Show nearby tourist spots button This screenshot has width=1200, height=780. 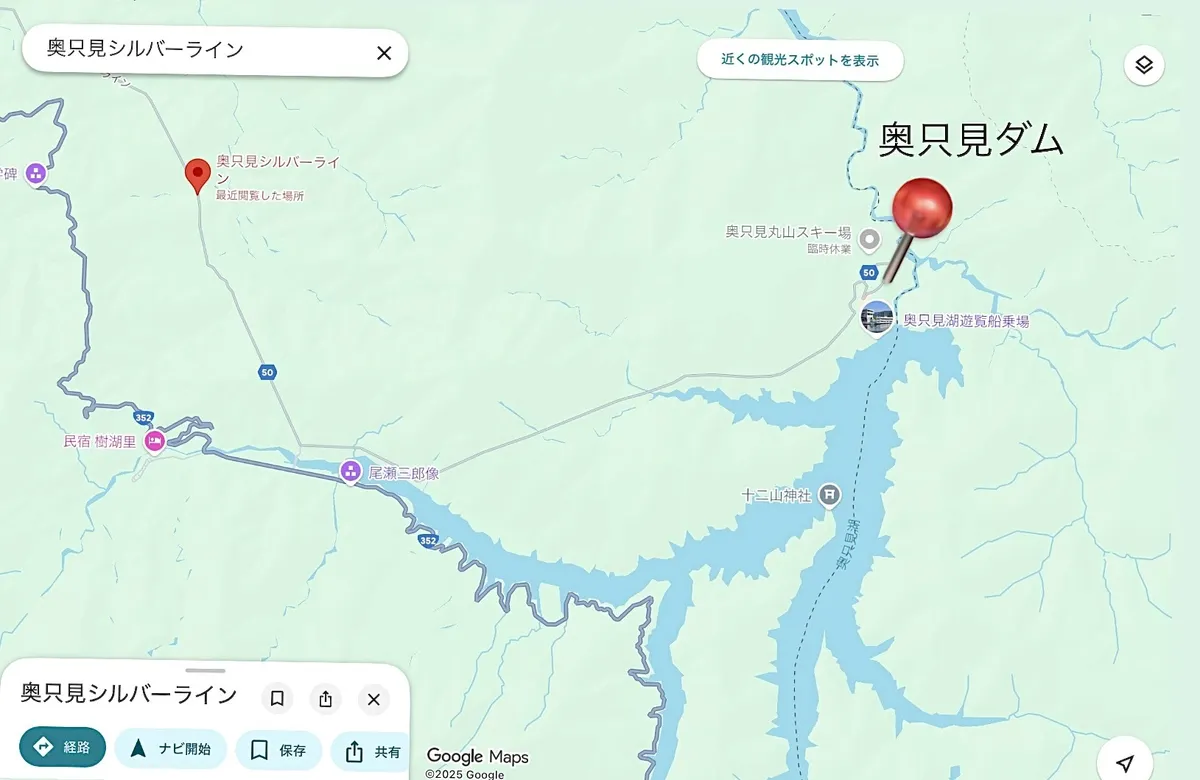[800, 60]
